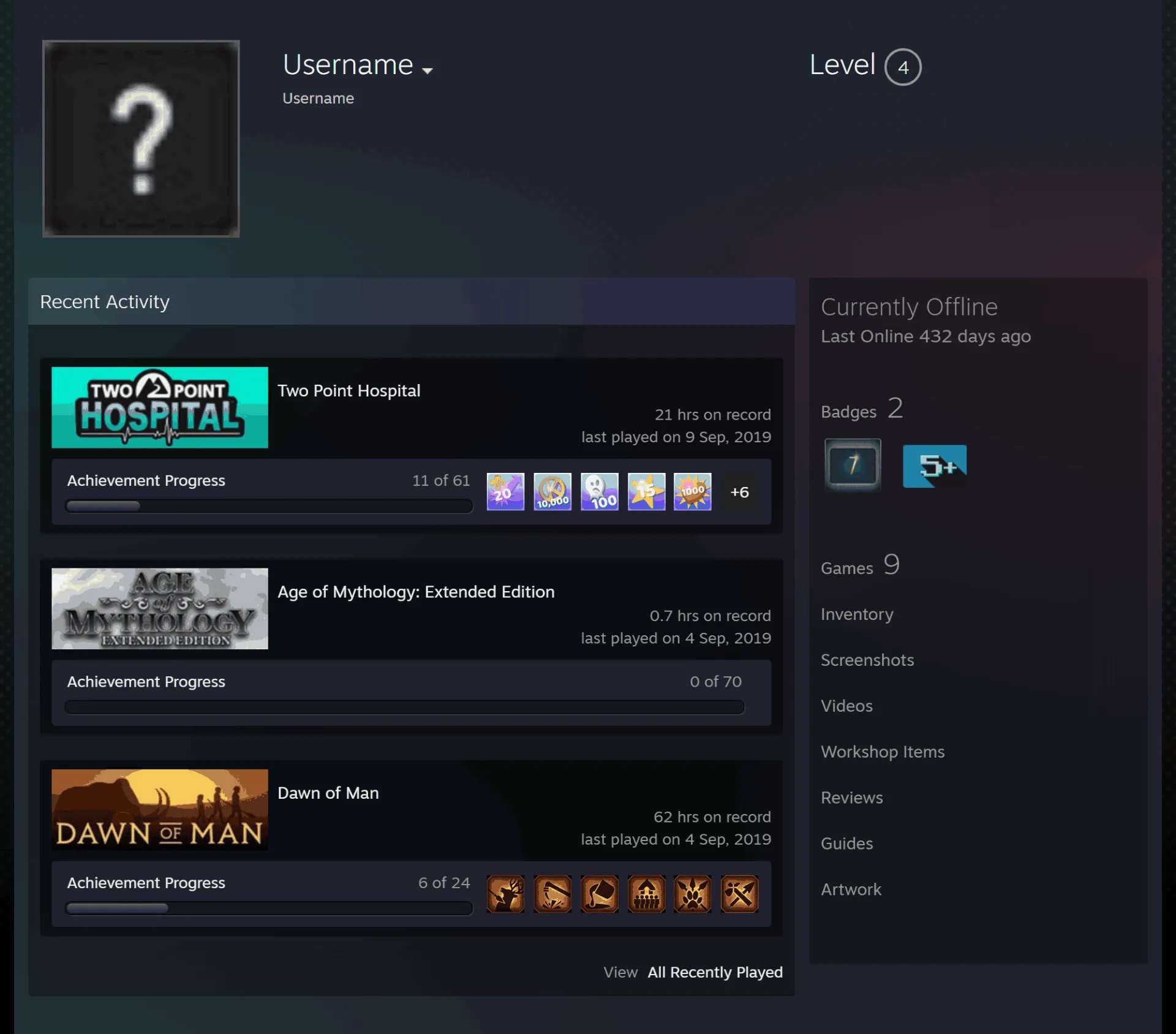This screenshot has width=1176, height=1034.
Task: Click the '10,000' achievement icon for Two Point Hospital
Action: coord(552,491)
